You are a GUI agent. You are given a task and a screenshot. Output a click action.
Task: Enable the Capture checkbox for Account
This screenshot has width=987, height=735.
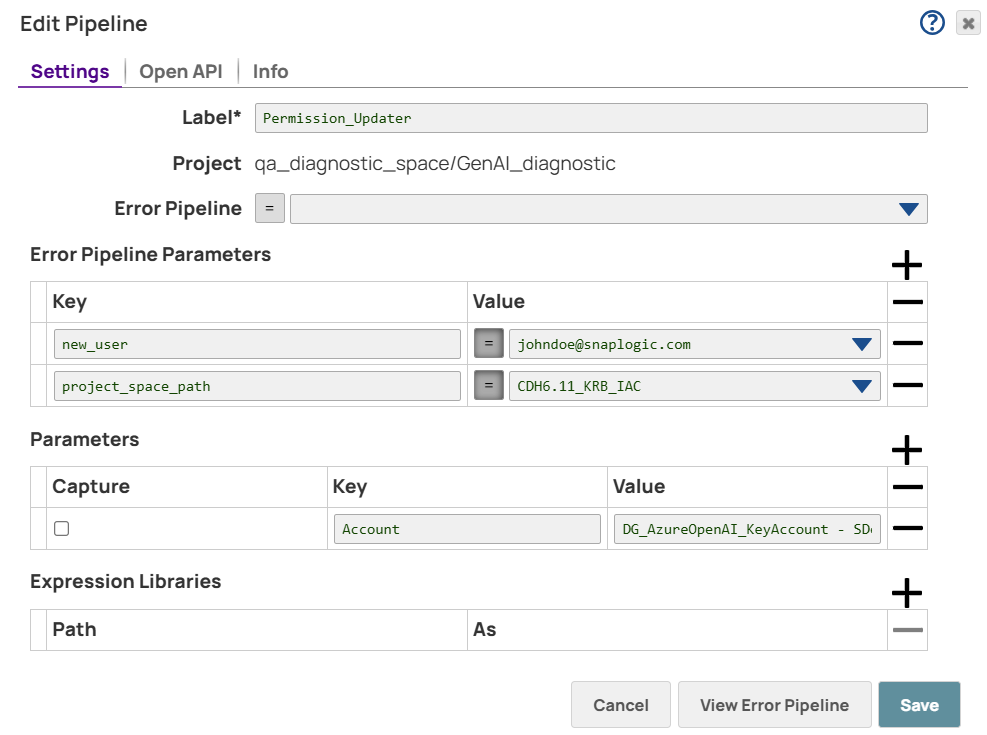click(x=61, y=528)
